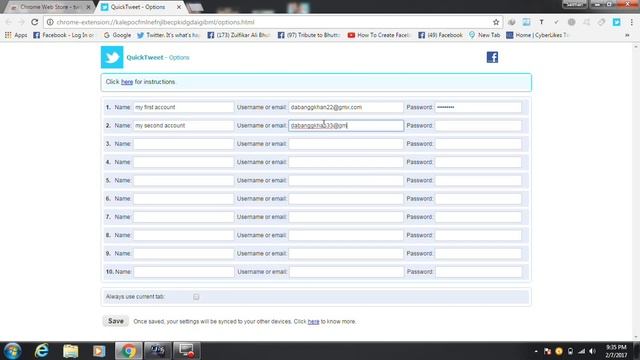
Task: Open the Windows Start orb
Action: 12,351
